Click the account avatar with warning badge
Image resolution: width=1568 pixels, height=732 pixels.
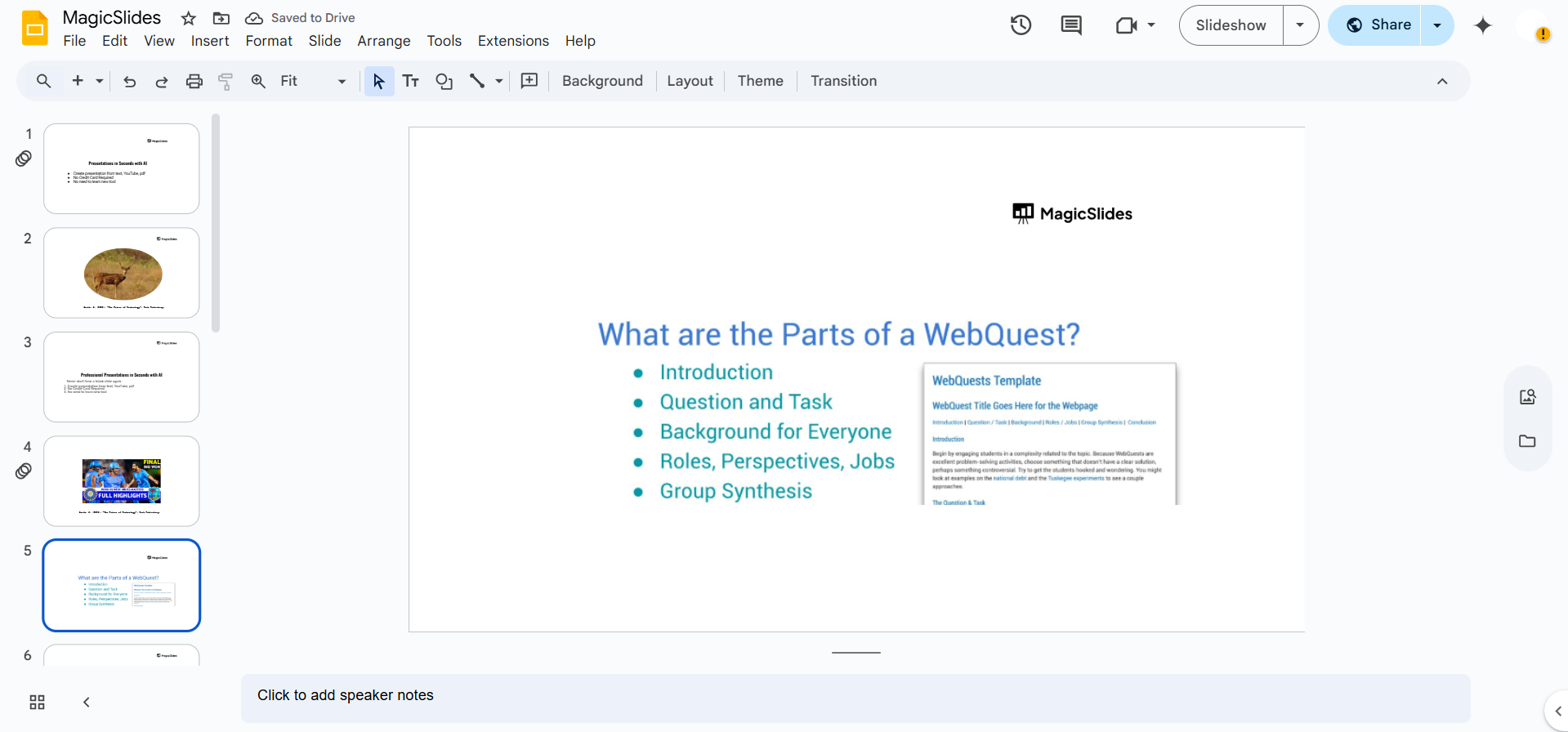1534,26
